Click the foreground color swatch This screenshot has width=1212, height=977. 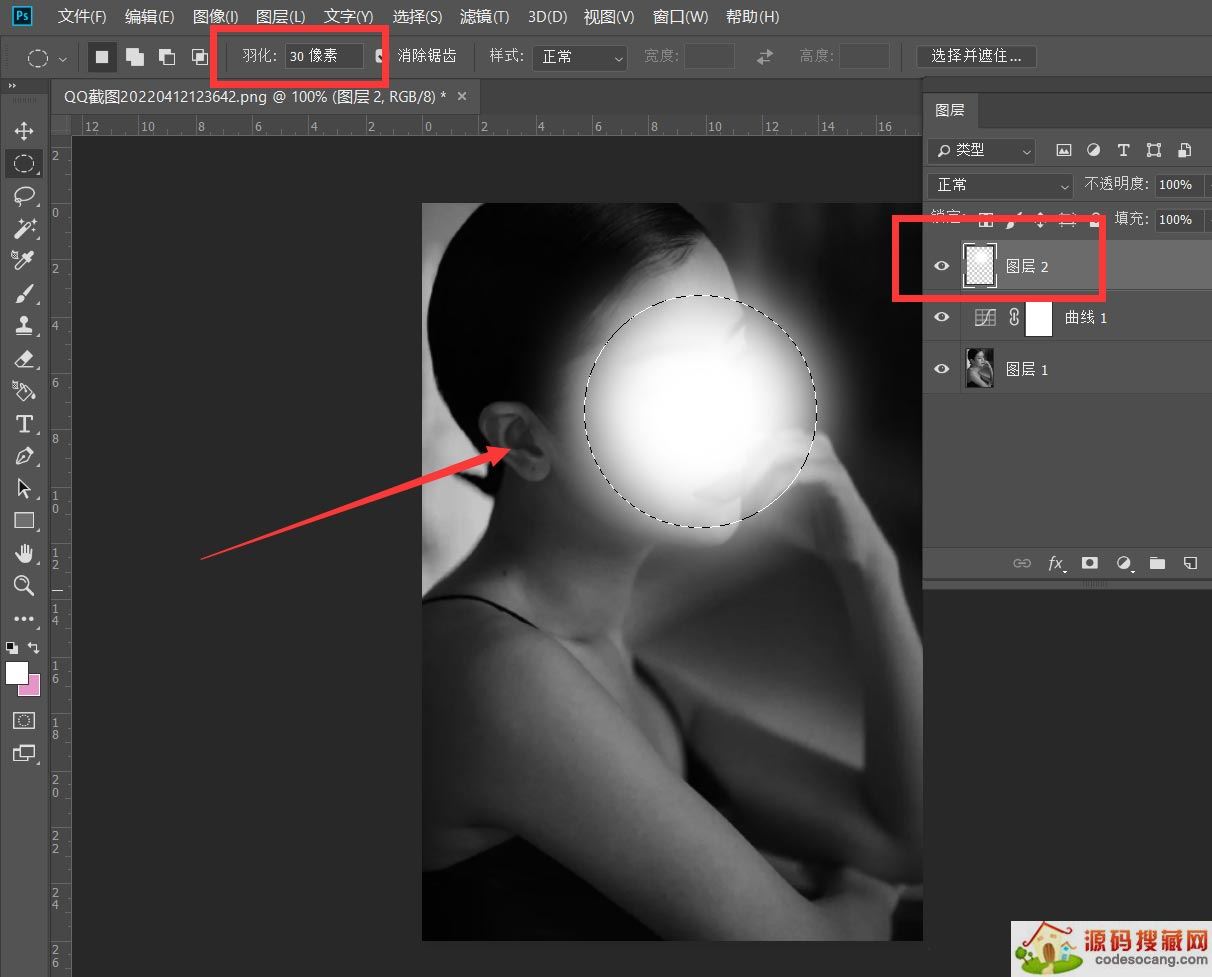pyautogui.click(x=17, y=673)
